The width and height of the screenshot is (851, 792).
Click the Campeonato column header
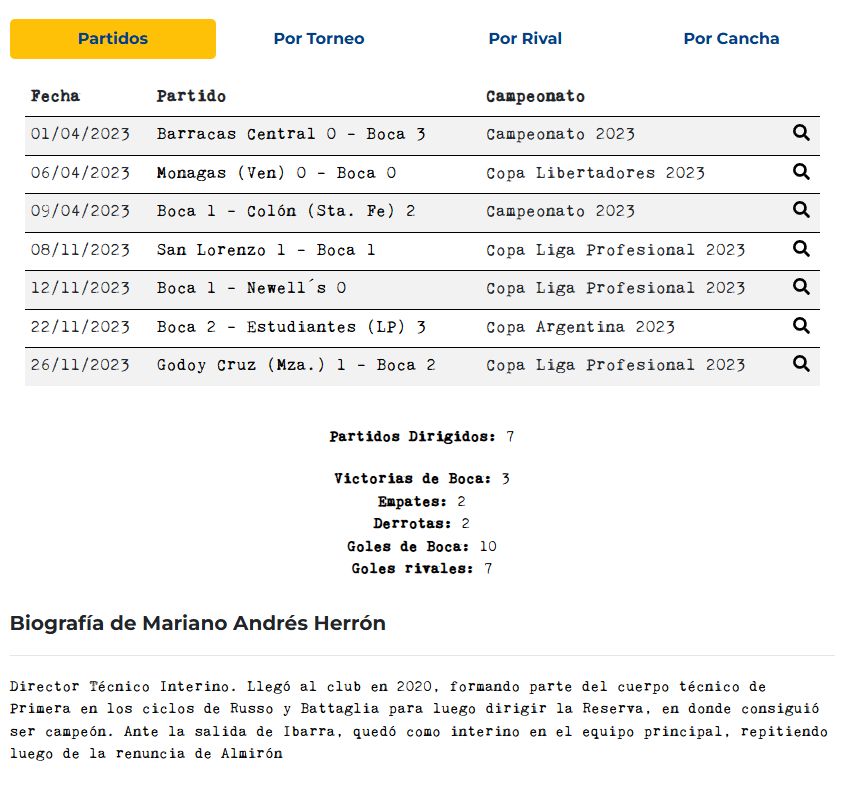pyautogui.click(x=535, y=96)
